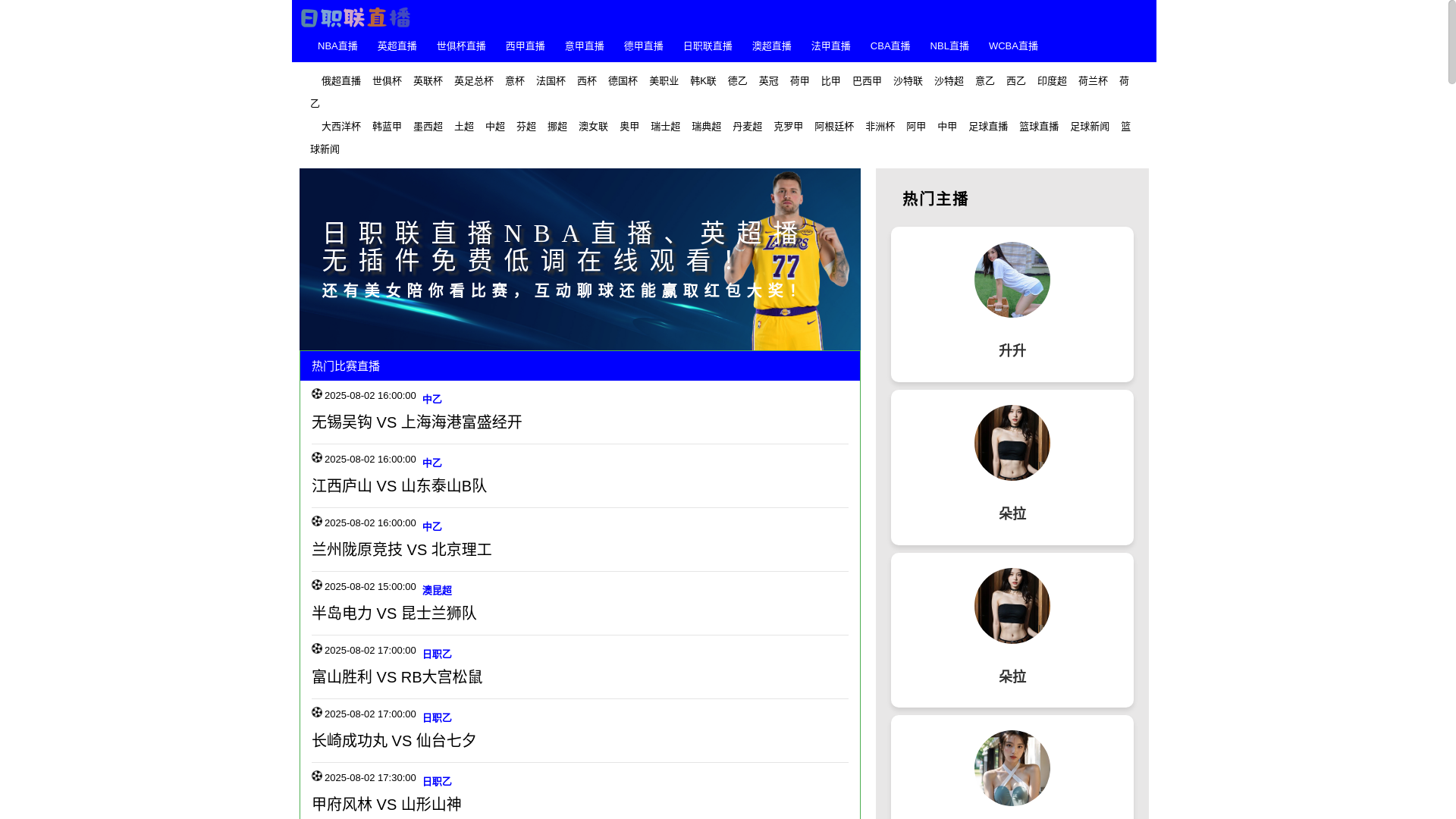Viewport: 1456px width, 819px height.
Task: Click soccer ball icon beside 长崎成功丸 match
Action: [317, 712]
